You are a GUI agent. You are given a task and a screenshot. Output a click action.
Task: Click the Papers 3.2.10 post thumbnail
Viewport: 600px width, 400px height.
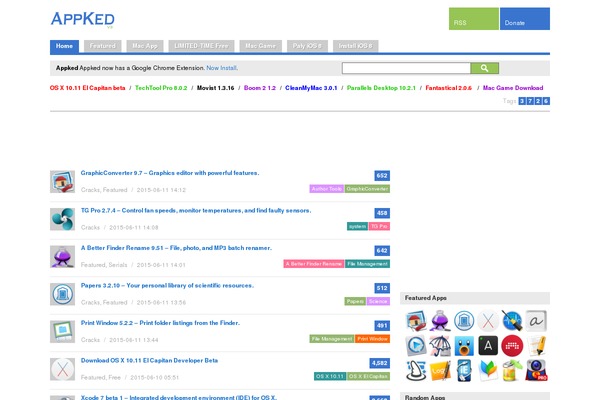[x=62, y=294]
